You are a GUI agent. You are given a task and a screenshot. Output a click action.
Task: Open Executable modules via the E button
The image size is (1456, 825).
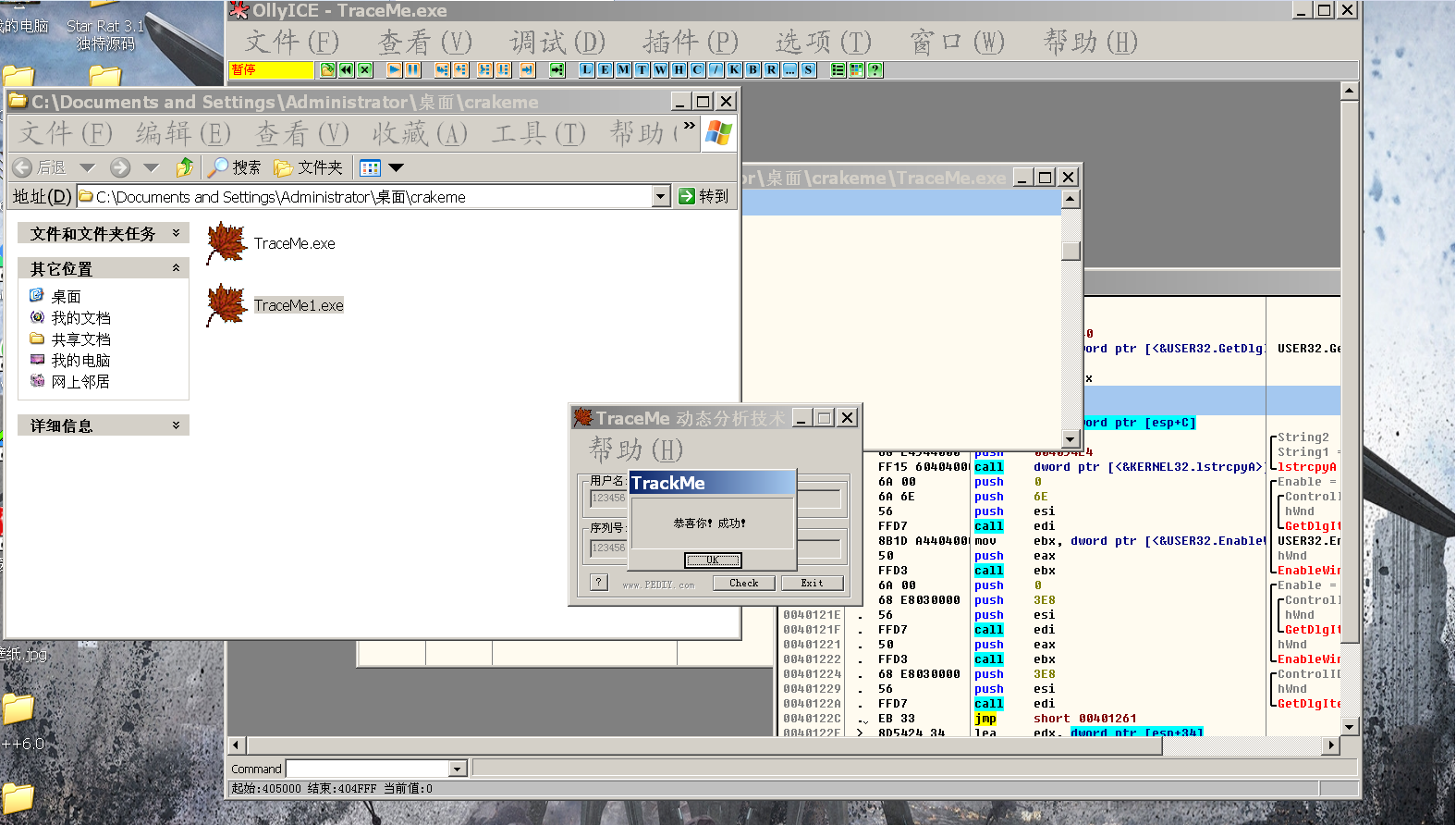pyautogui.click(x=605, y=69)
